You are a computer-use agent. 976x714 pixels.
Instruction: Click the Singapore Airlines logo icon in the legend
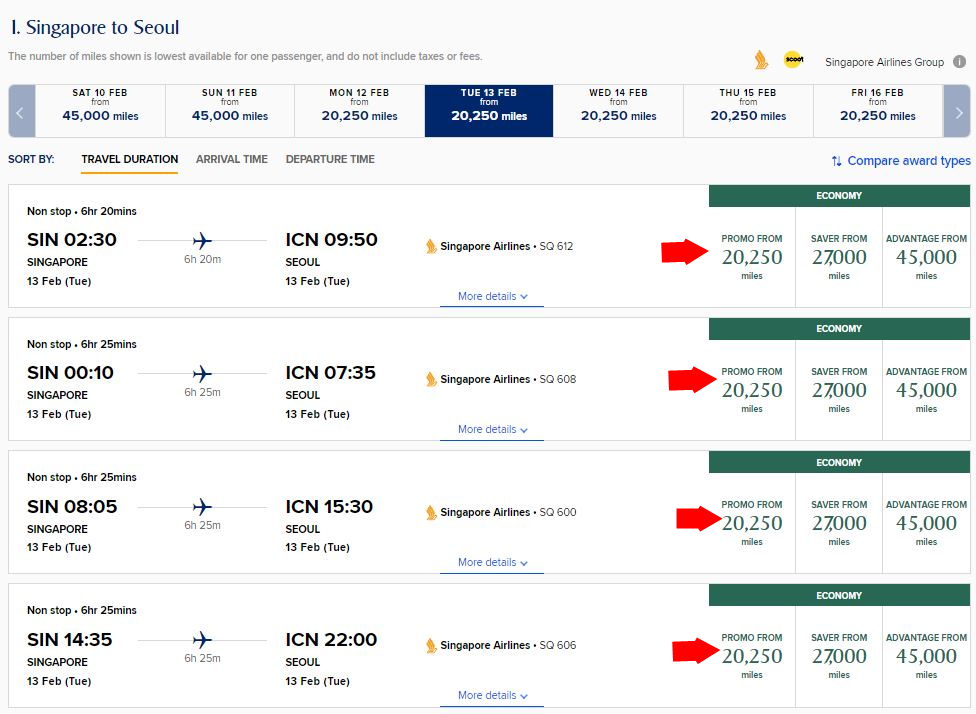[762, 60]
